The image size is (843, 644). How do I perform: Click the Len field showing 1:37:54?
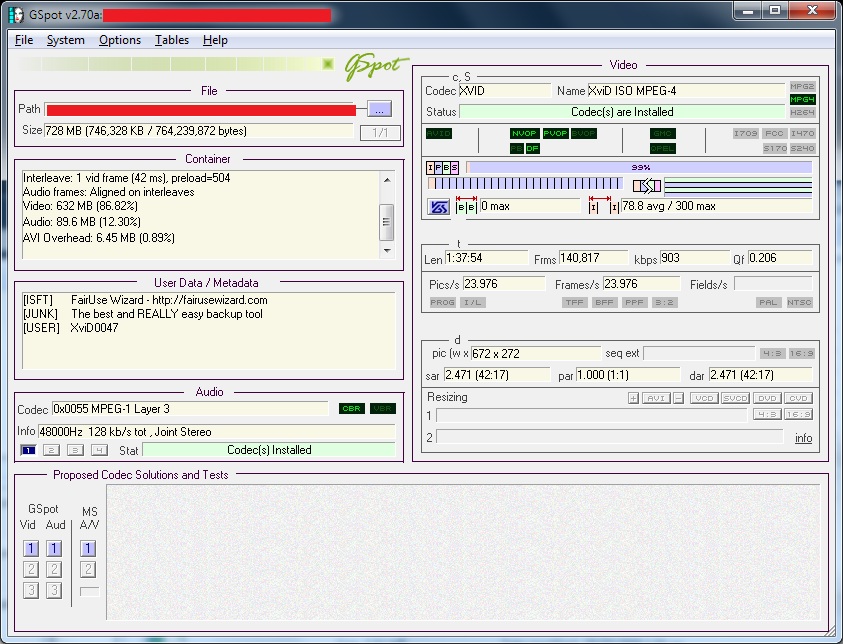click(x=486, y=258)
